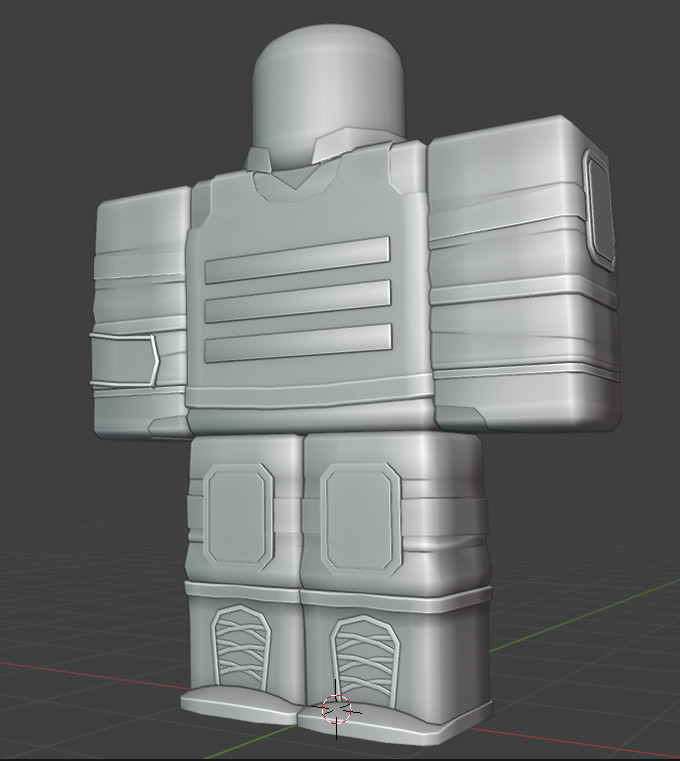
Task: Click the middle stripe on chest vest
Action: 298,301
